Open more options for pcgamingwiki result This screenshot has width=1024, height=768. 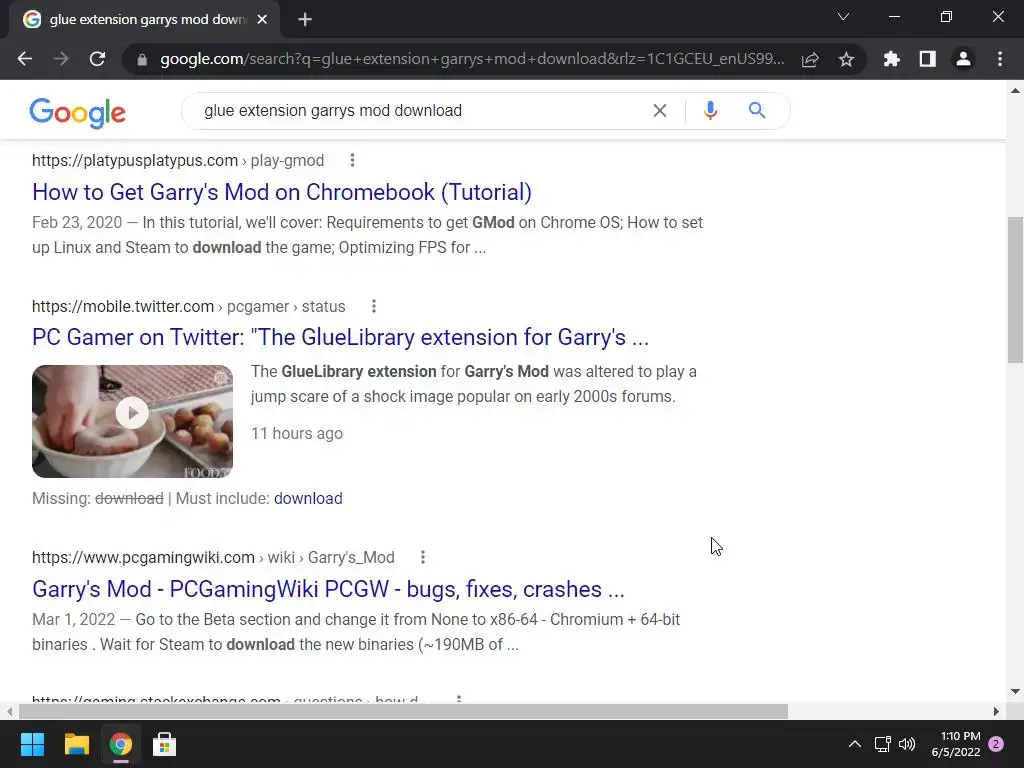pos(423,557)
